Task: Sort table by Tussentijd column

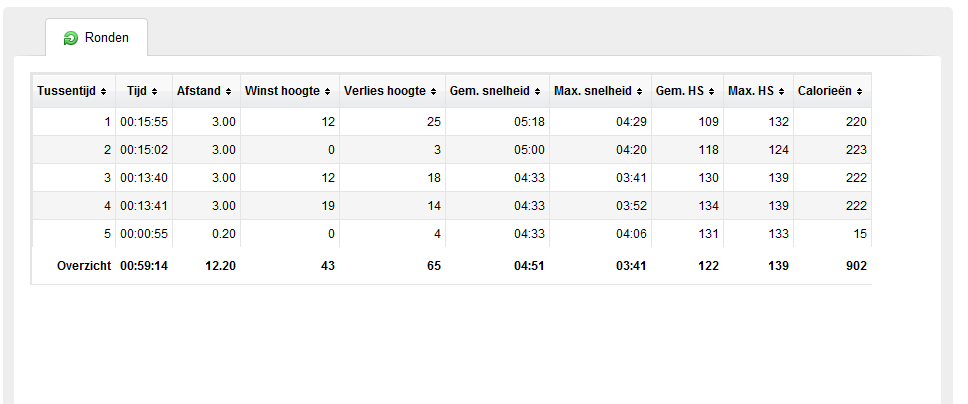Action: pos(73,91)
